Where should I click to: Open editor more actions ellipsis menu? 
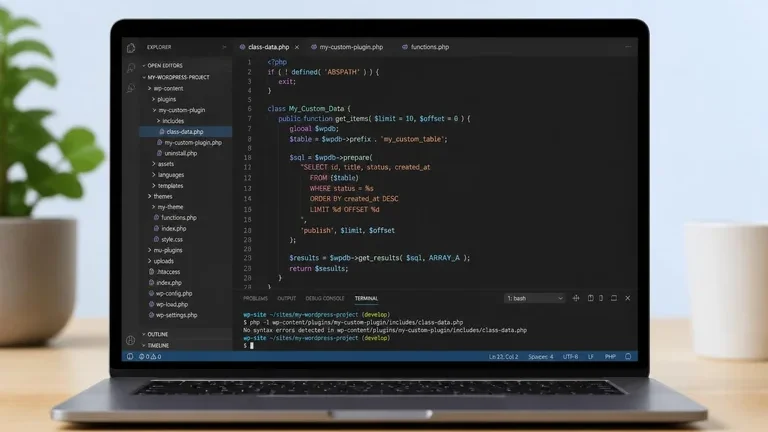(628, 47)
